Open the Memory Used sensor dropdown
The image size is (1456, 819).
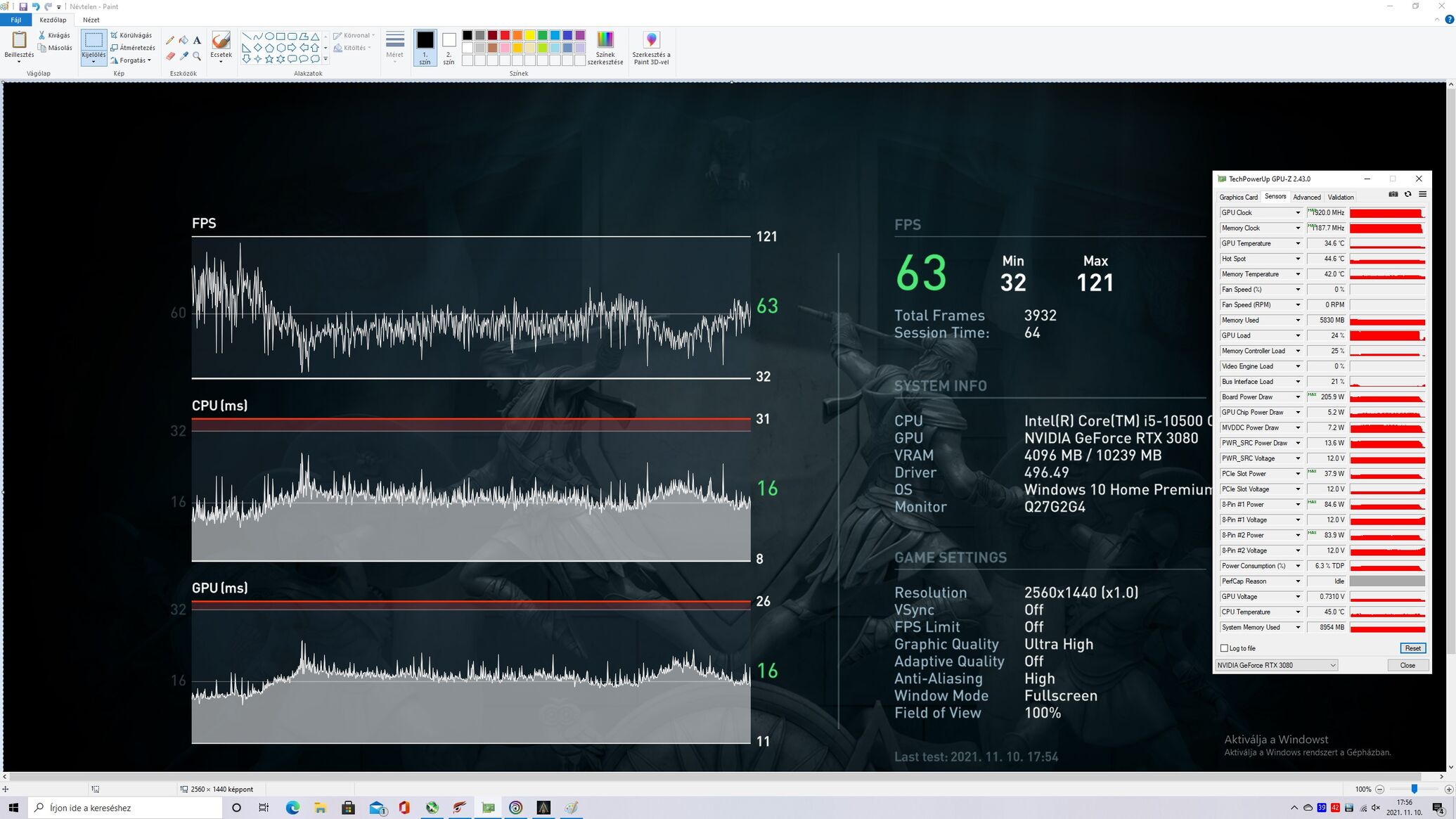tap(1298, 321)
